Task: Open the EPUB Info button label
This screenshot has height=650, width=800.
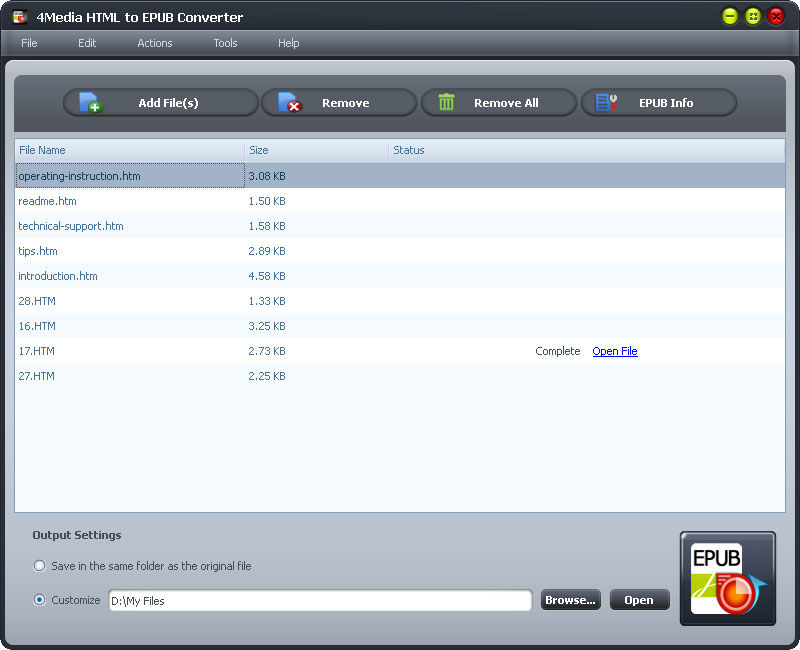Action: (666, 103)
